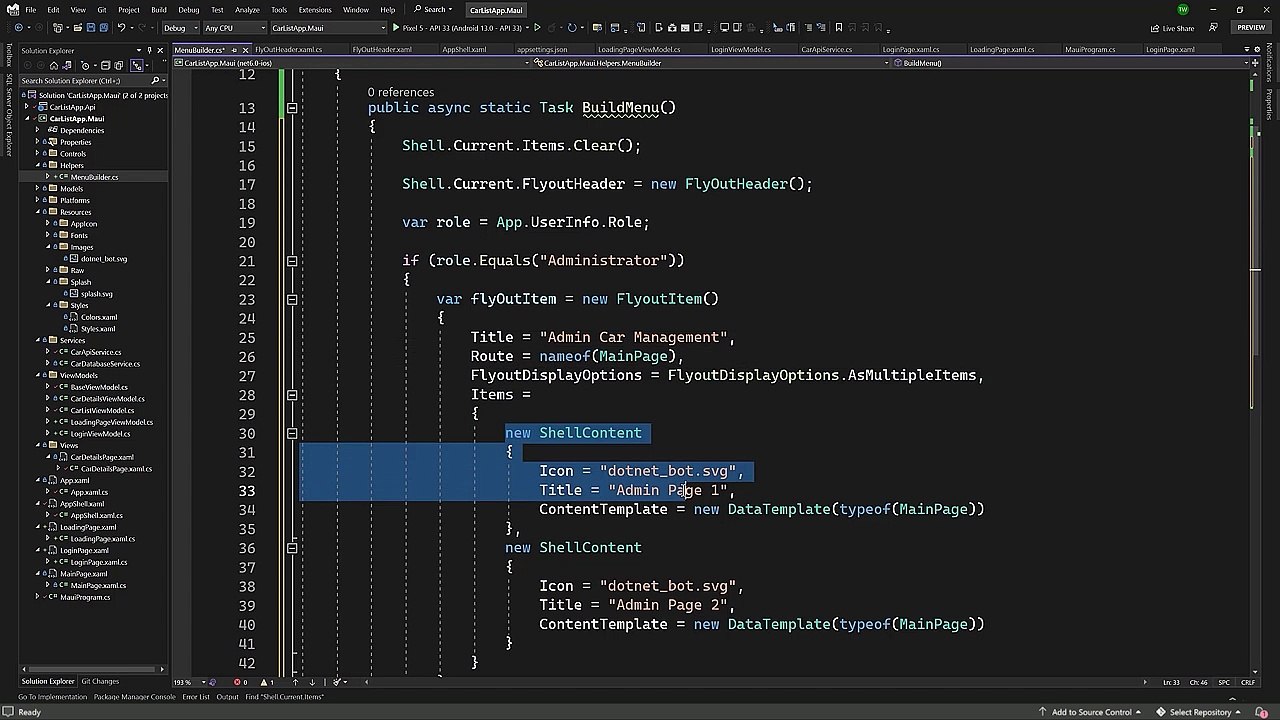Click the Live Share icon
This screenshot has height=720, width=1280.
pyautogui.click(x=1155, y=28)
